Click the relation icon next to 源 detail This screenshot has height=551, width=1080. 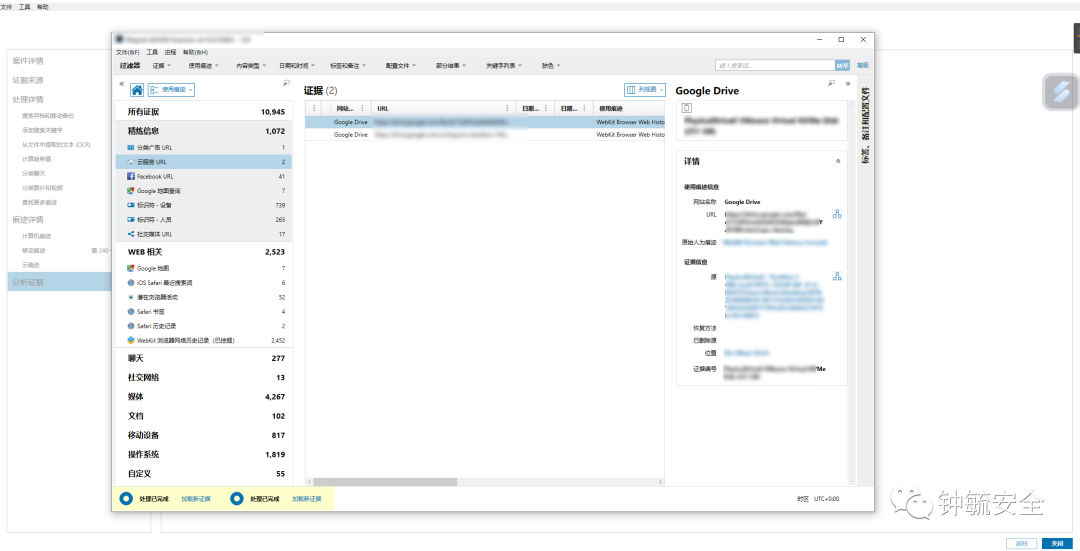837,276
